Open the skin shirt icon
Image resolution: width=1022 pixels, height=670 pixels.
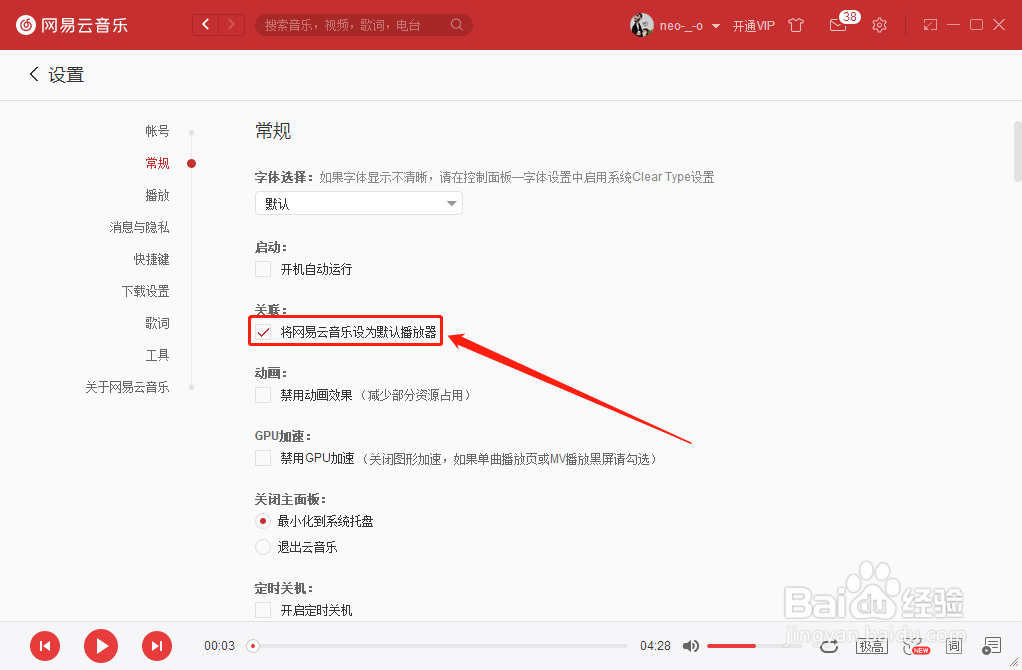click(x=796, y=25)
